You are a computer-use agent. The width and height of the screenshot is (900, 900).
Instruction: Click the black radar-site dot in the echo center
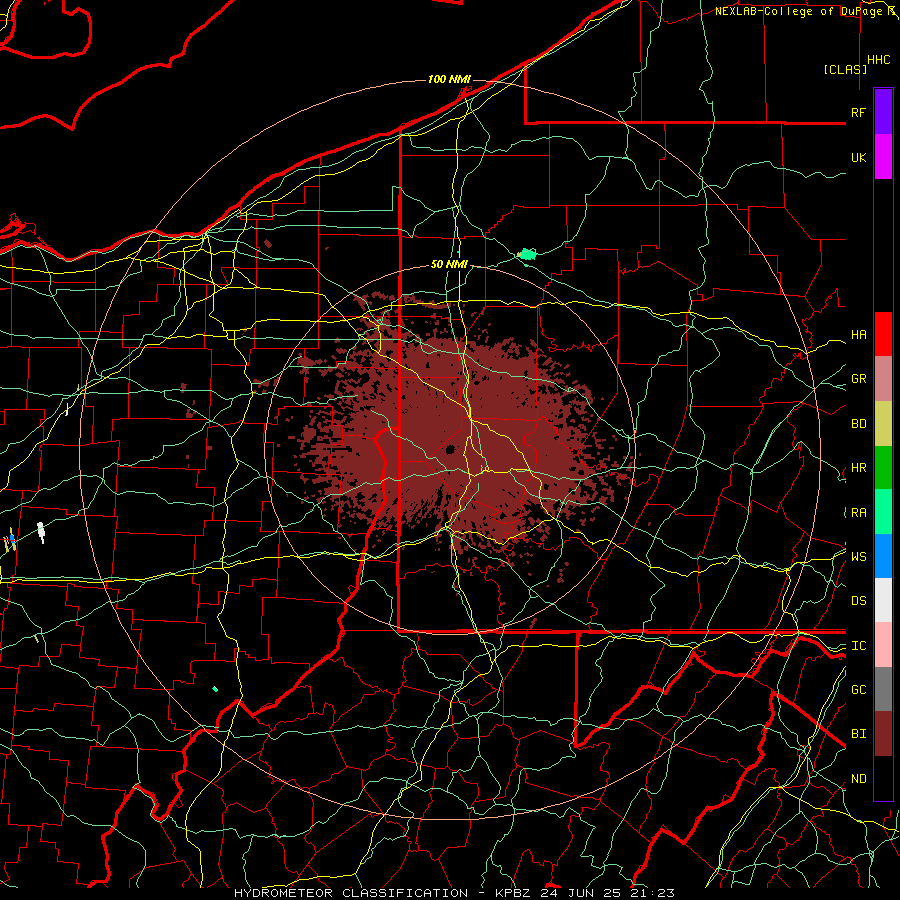(450, 449)
